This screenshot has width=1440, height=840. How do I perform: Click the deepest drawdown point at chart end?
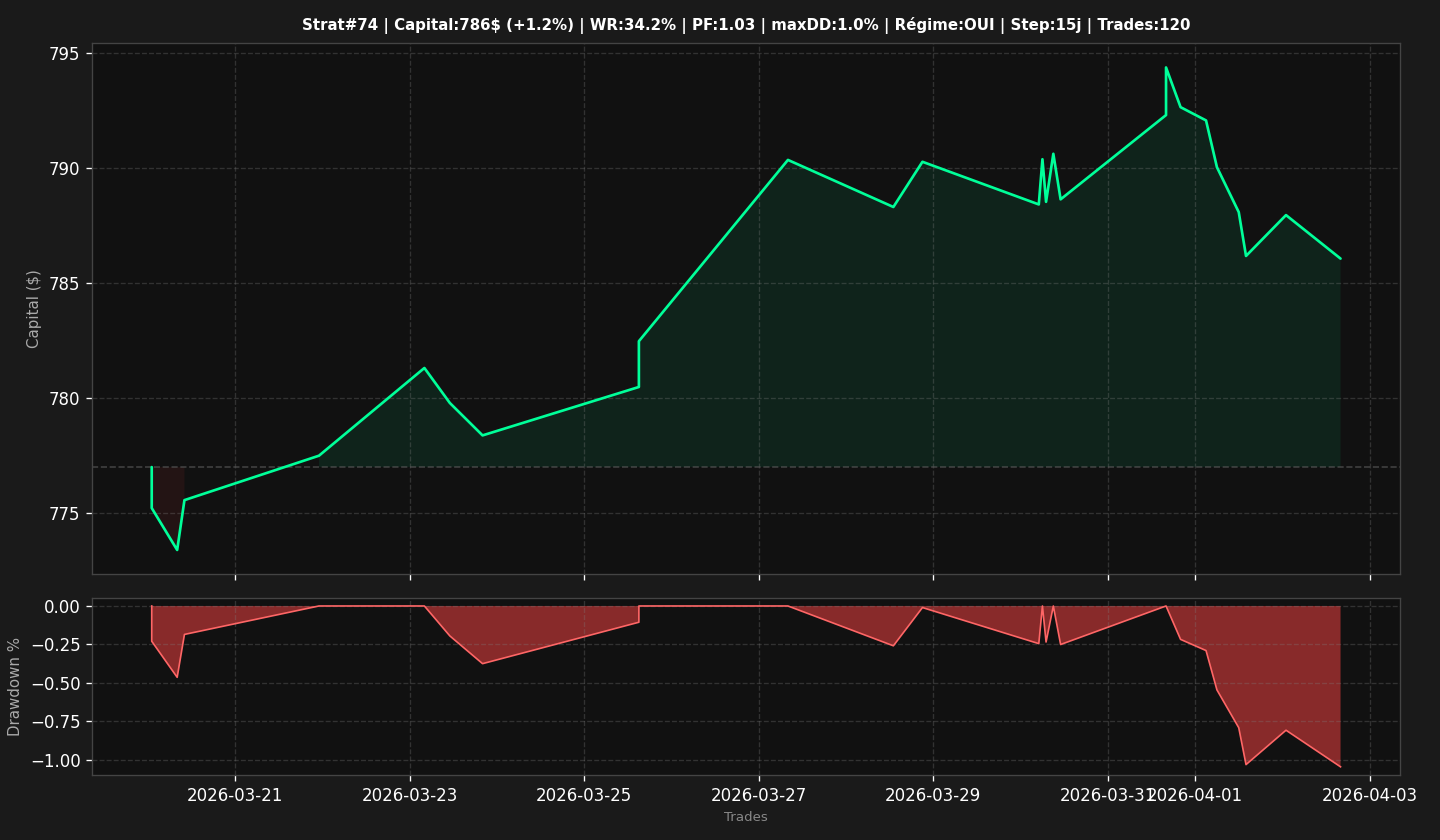pyautogui.click(x=1340, y=767)
